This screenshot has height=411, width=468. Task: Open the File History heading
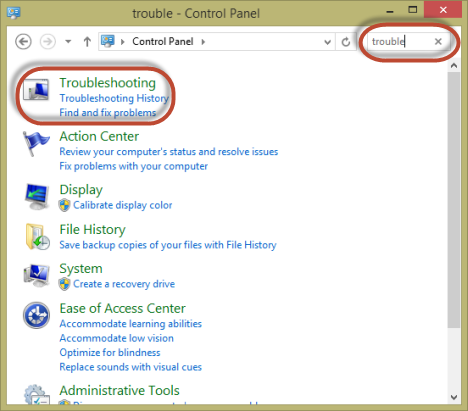tap(93, 230)
